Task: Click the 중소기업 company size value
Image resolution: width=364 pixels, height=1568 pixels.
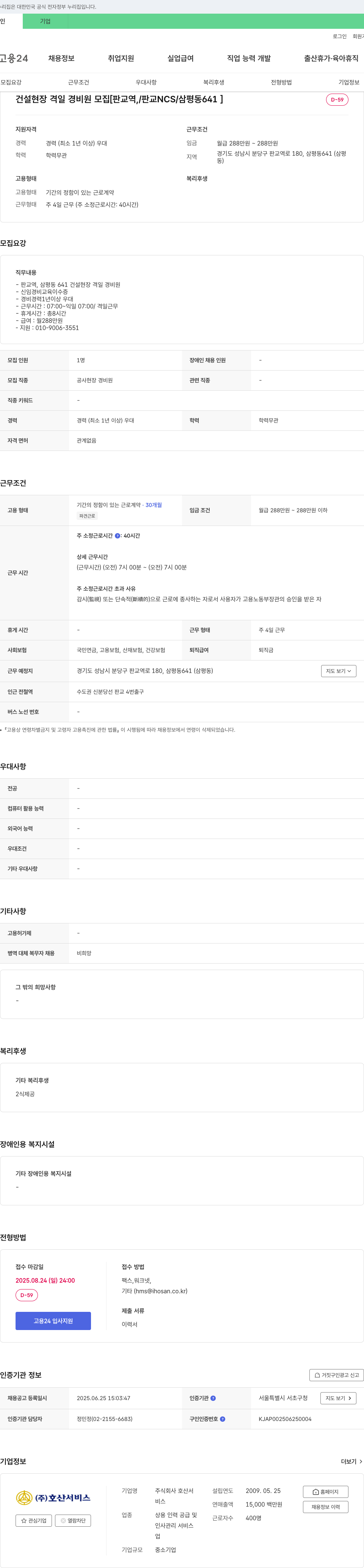Action: [165, 1550]
